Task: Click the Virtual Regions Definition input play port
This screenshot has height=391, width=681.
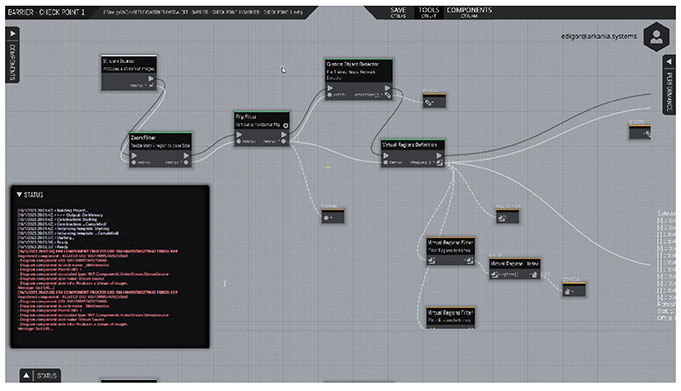Action: click(386, 155)
